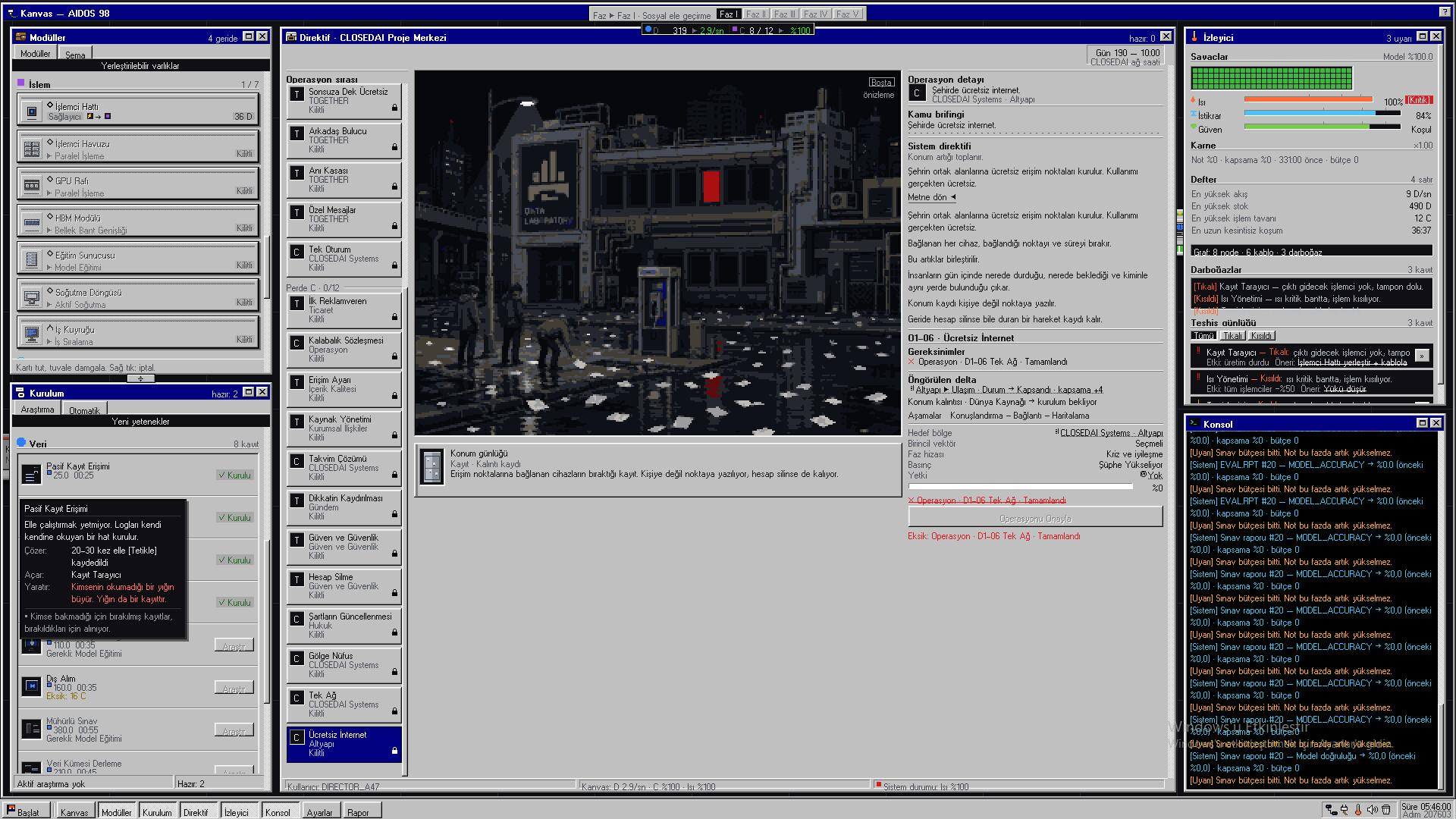Open the Araştırma tab in Kurulum
Image resolution: width=1456 pixels, height=819 pixels.
tap(37, 409)
